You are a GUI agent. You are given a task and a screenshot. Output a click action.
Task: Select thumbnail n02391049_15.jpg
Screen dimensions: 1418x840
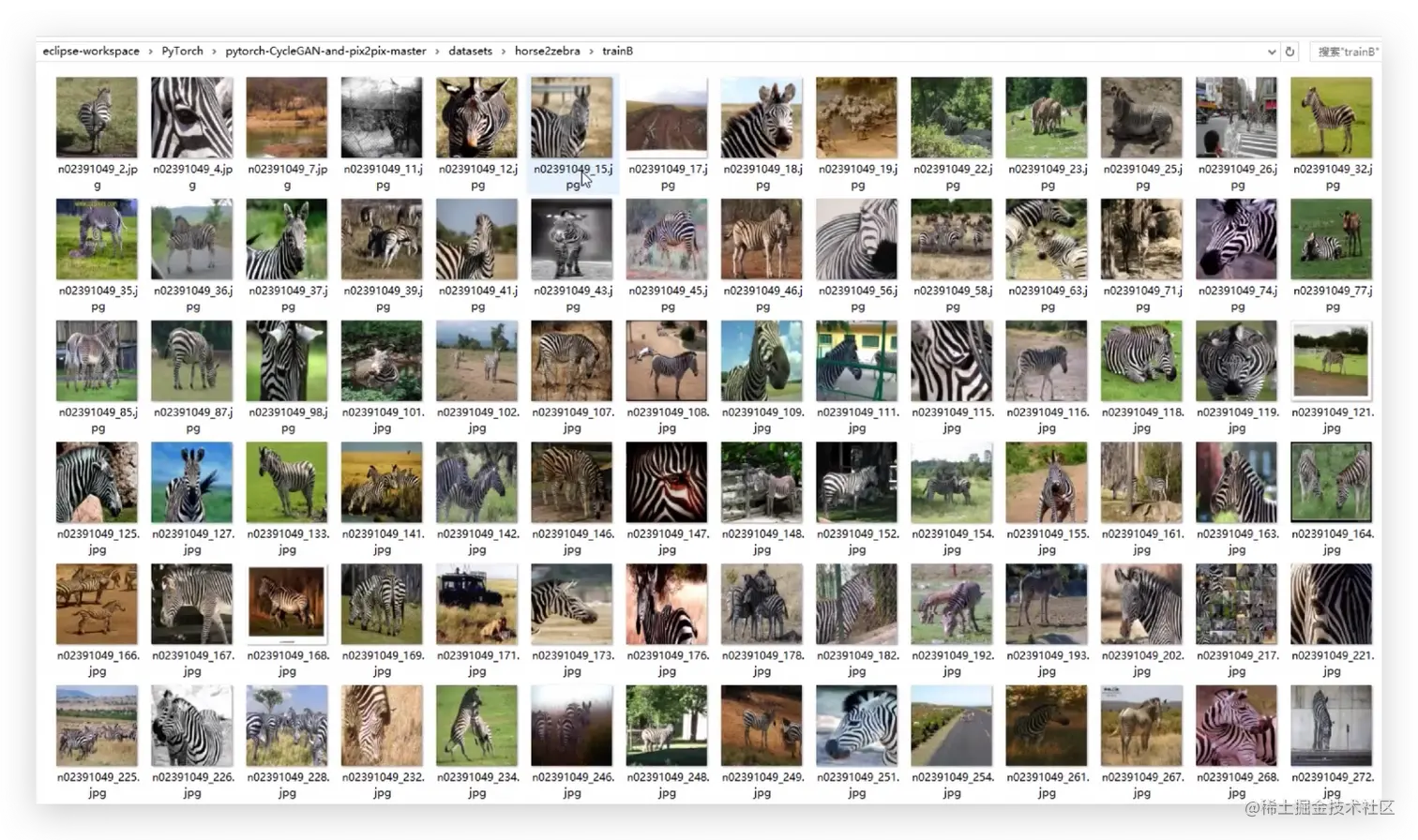572,117
